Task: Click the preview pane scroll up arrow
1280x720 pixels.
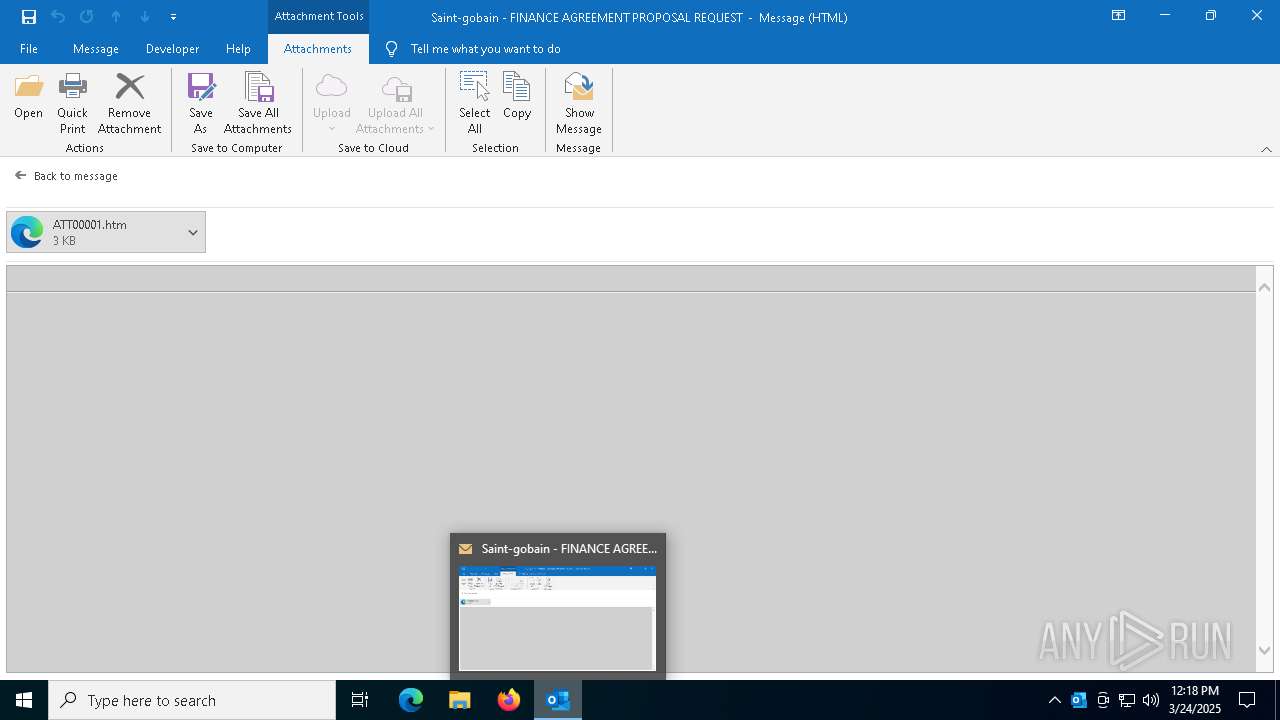Action: pyautogui.click(x=1264, y=287)
